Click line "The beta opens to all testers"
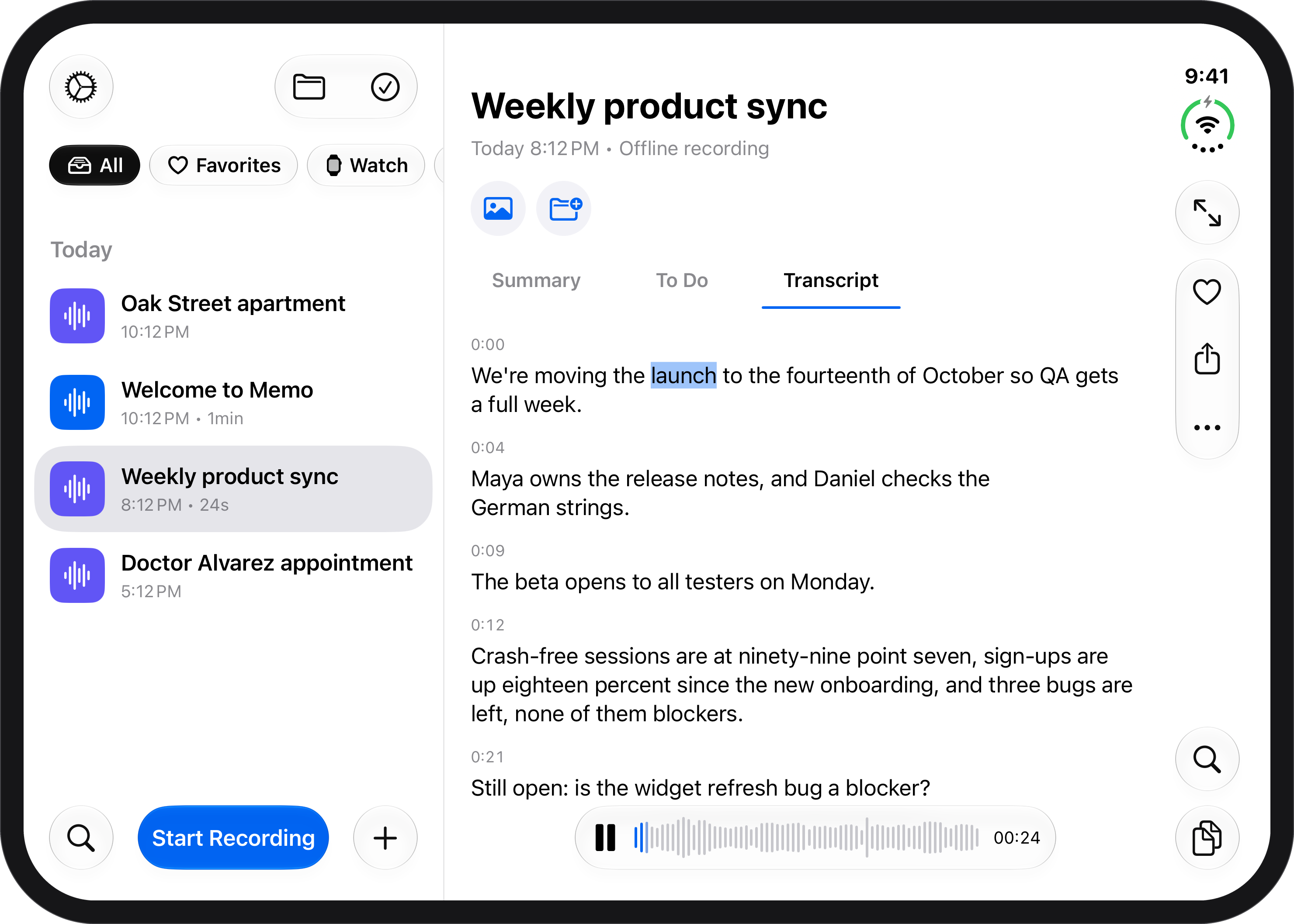 [673, 582]
